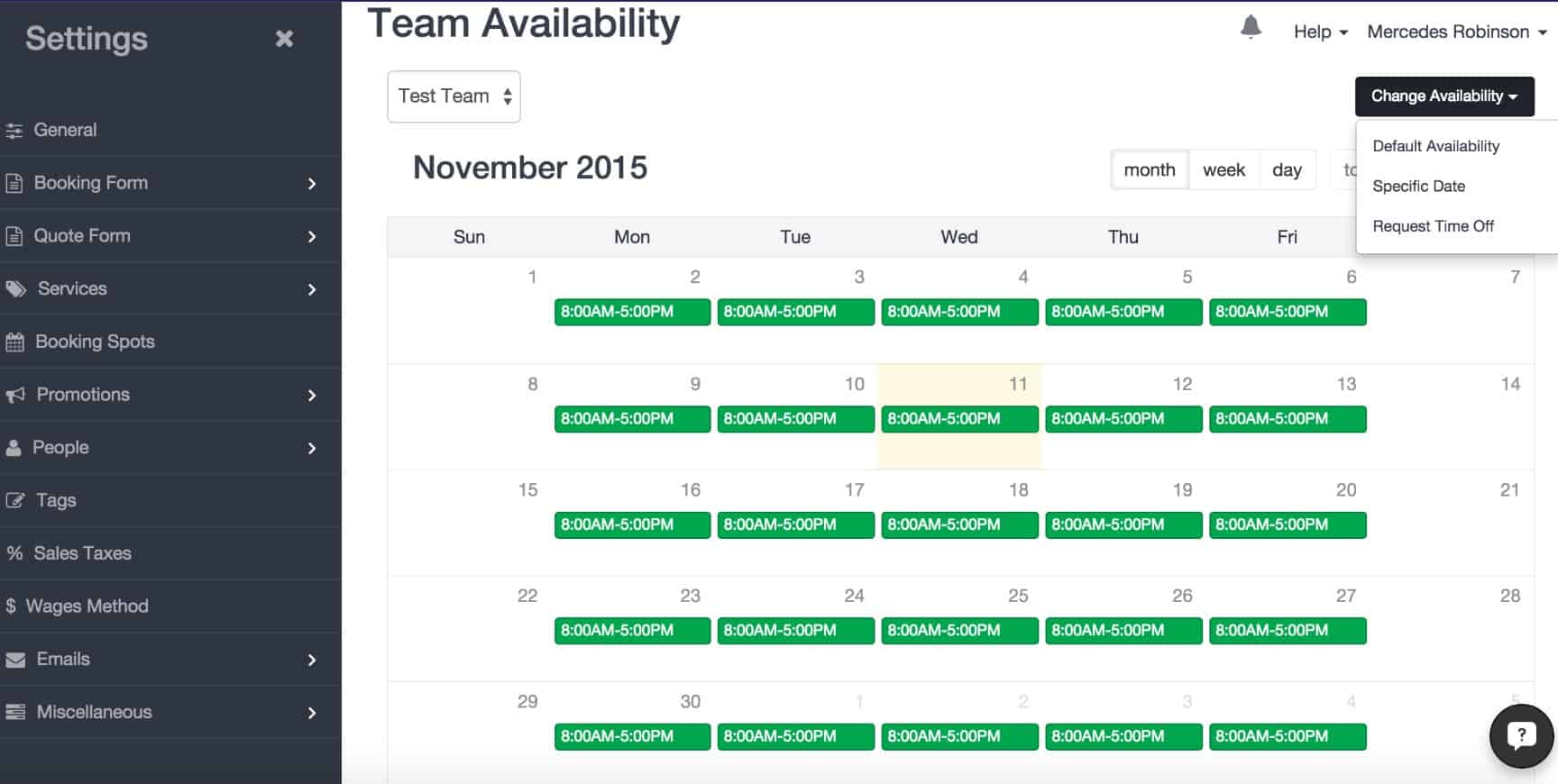Viewport: 1558px width, 784px height.
Task: Click the Tags edit icon
Action: pos(15,500)
